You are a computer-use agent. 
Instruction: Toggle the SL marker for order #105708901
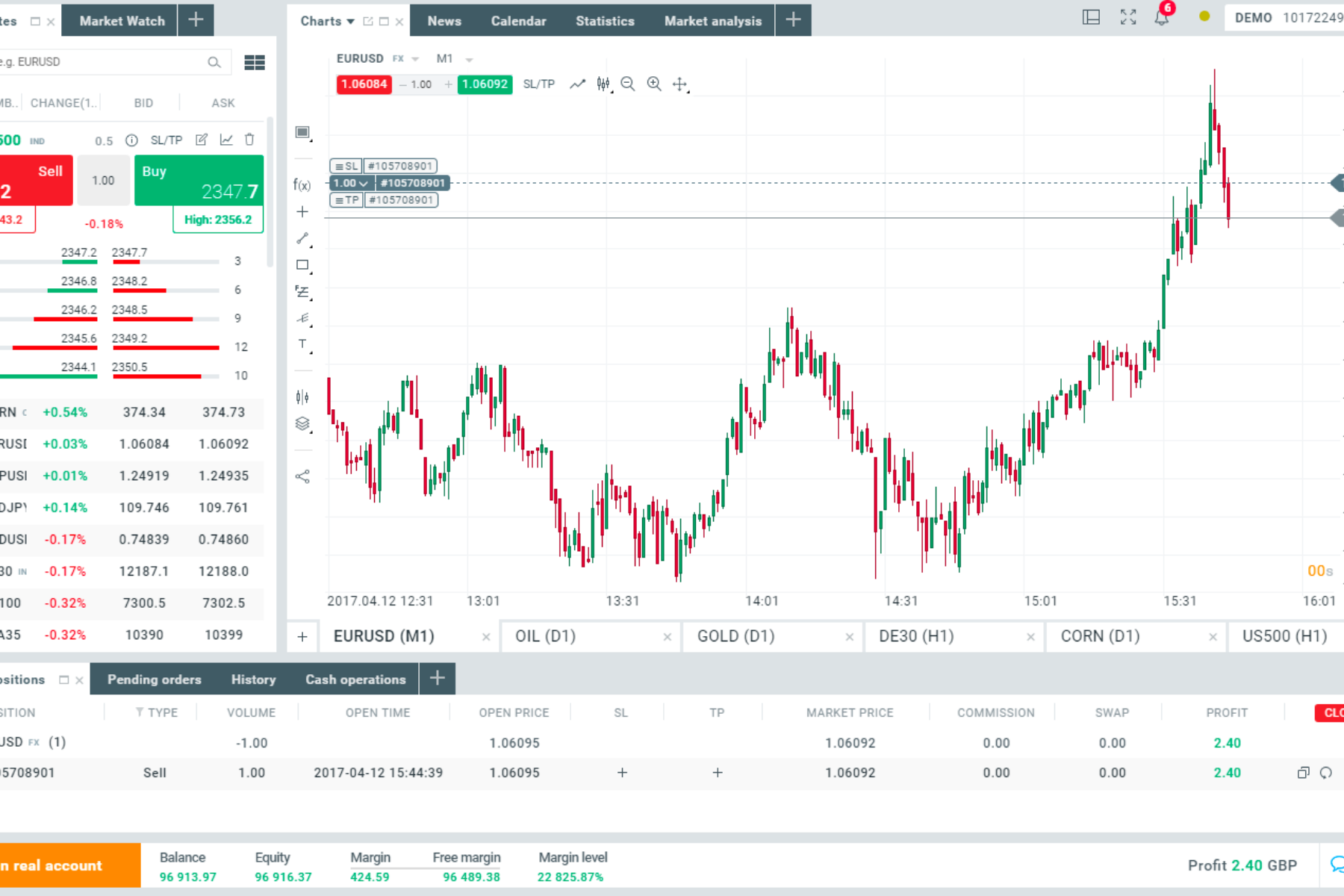(346, 166)
